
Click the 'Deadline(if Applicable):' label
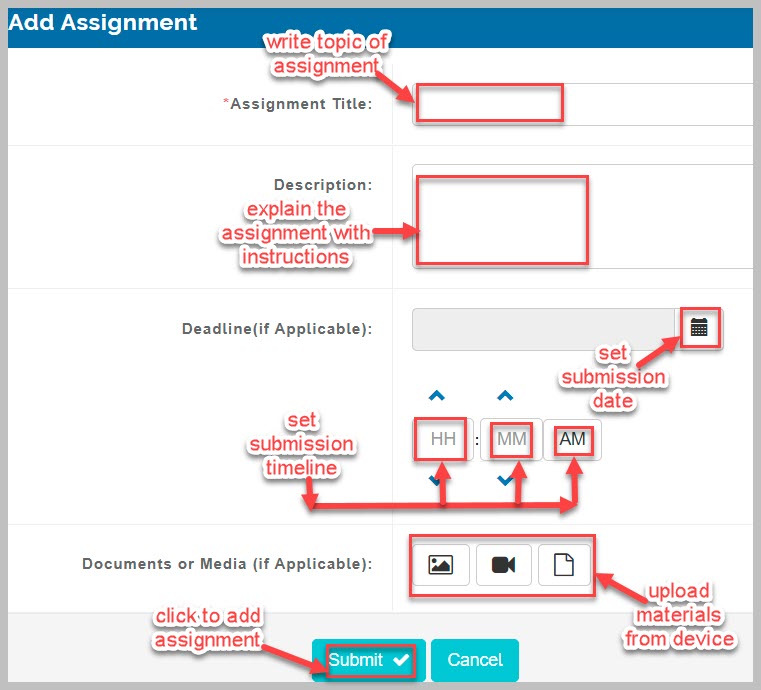277,329
